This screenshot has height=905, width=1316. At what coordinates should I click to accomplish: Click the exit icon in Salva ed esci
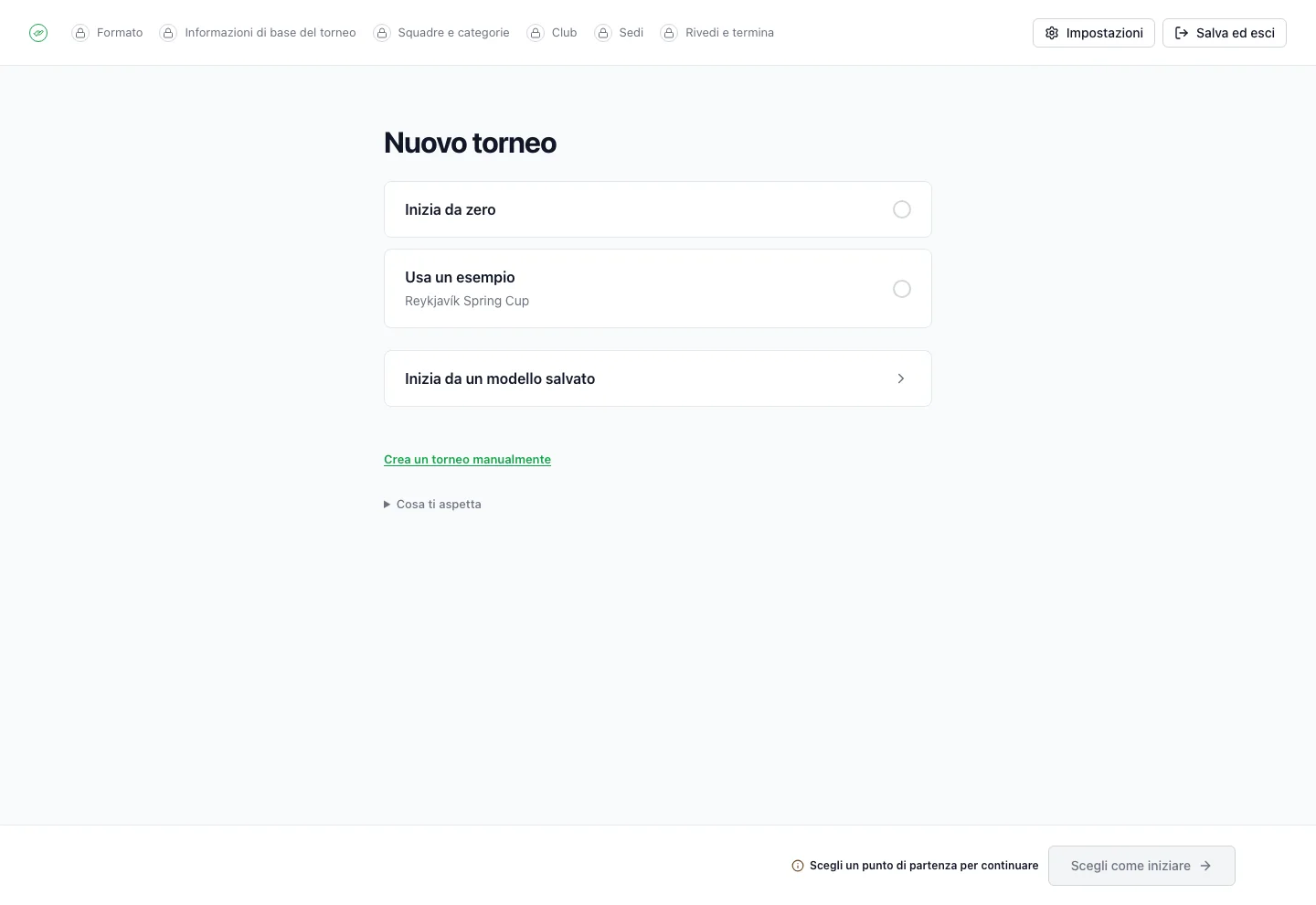(x=1182, y=33)
